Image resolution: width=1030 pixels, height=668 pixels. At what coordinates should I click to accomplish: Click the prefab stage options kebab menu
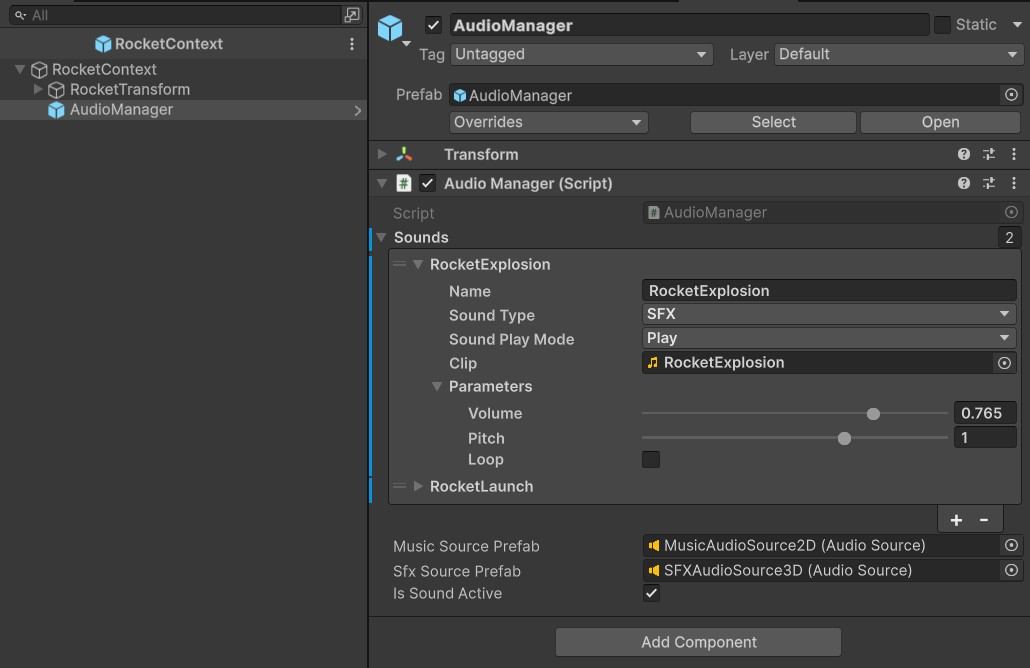pyautogui.click(x=352, y=44)
